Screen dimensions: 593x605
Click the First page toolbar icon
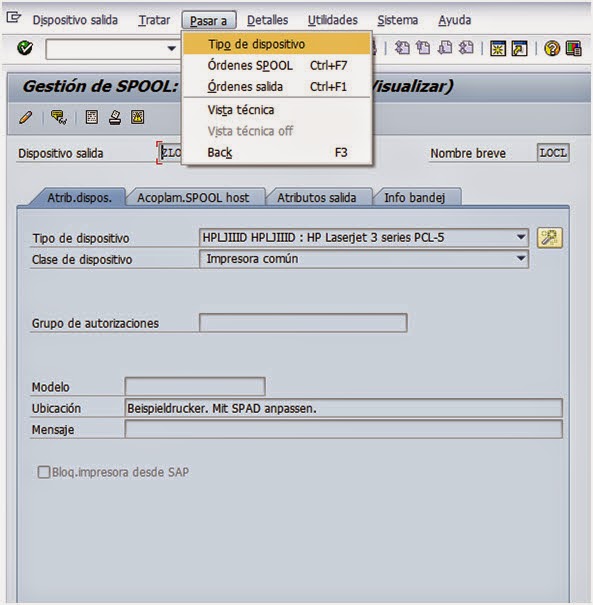point(402,48)
